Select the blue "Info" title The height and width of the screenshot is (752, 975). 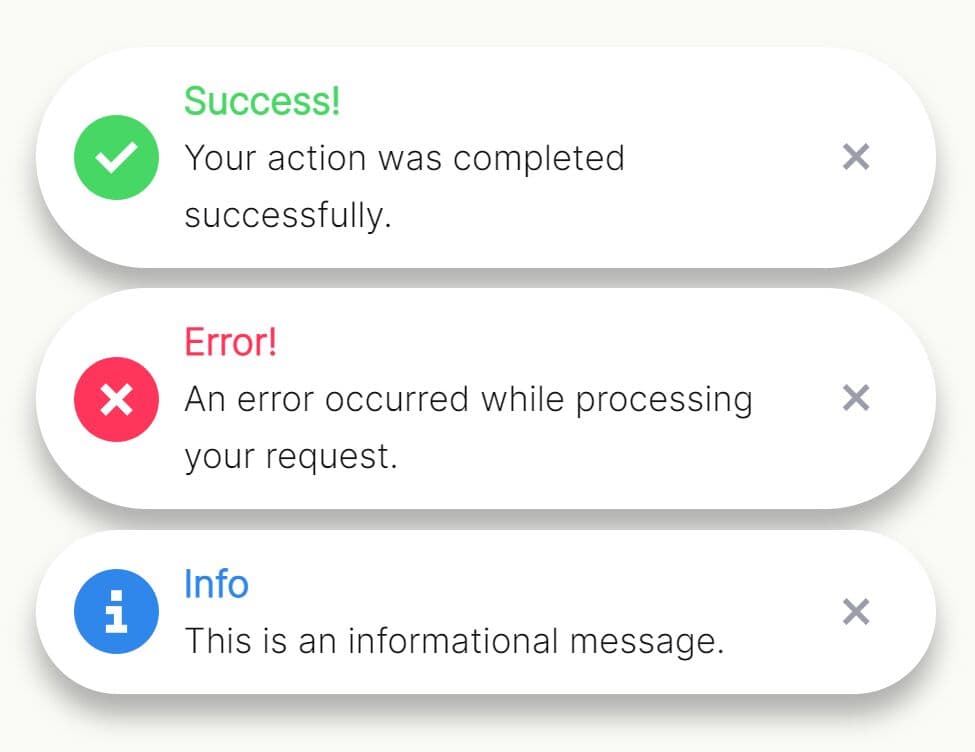(x=216, y=584)
